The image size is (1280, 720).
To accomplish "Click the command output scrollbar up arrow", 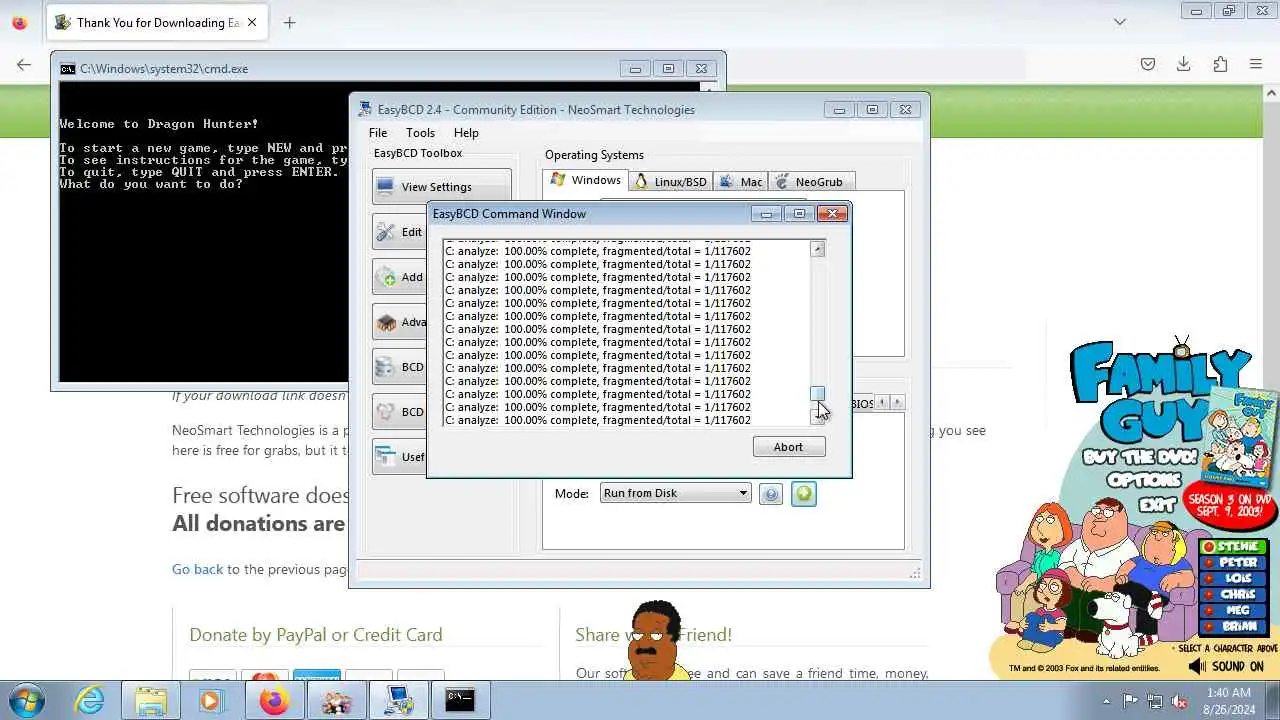I will tap(818, 249).
